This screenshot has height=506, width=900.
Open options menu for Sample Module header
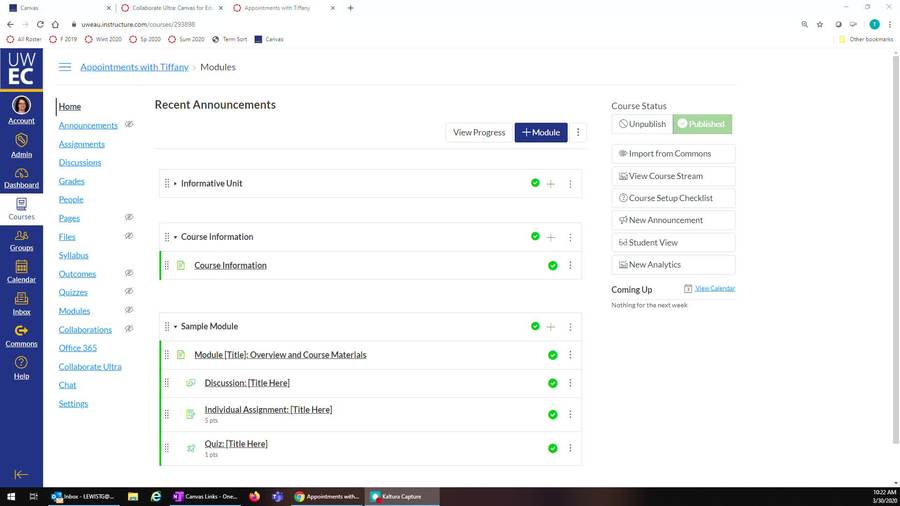[x=570, y=327]
